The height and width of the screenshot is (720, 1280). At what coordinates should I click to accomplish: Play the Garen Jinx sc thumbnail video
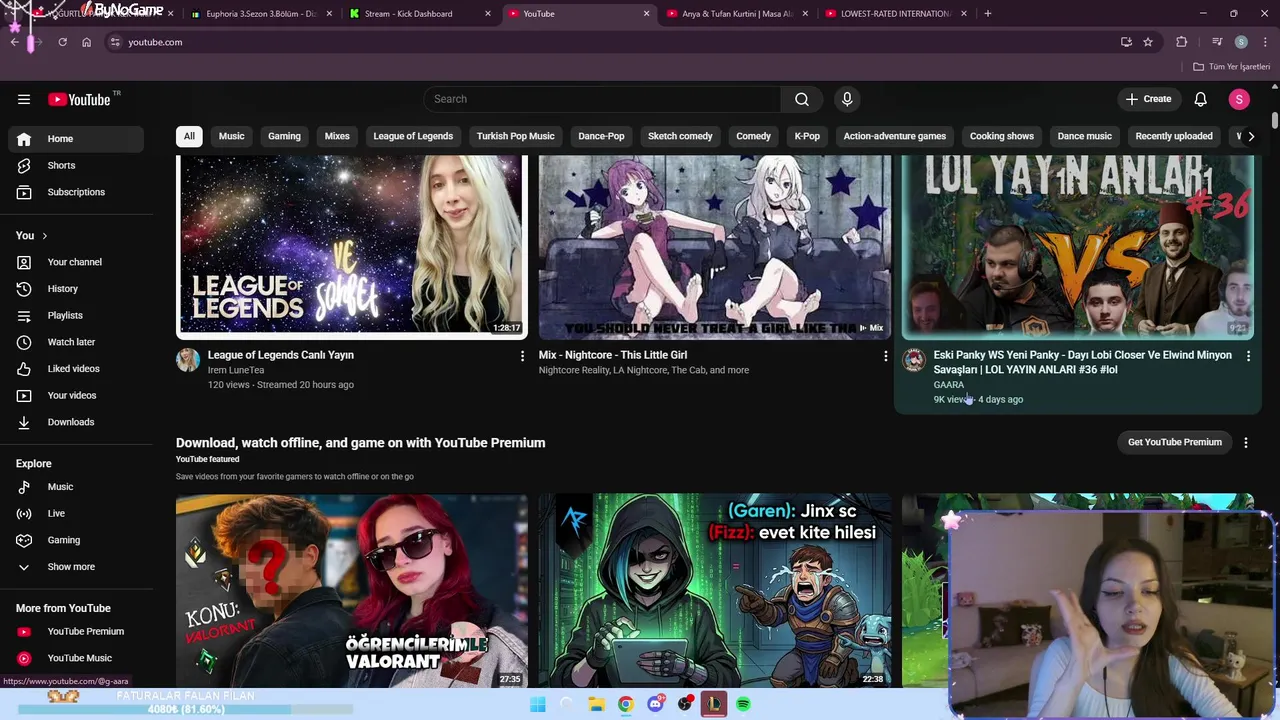[x=715, y=590]
